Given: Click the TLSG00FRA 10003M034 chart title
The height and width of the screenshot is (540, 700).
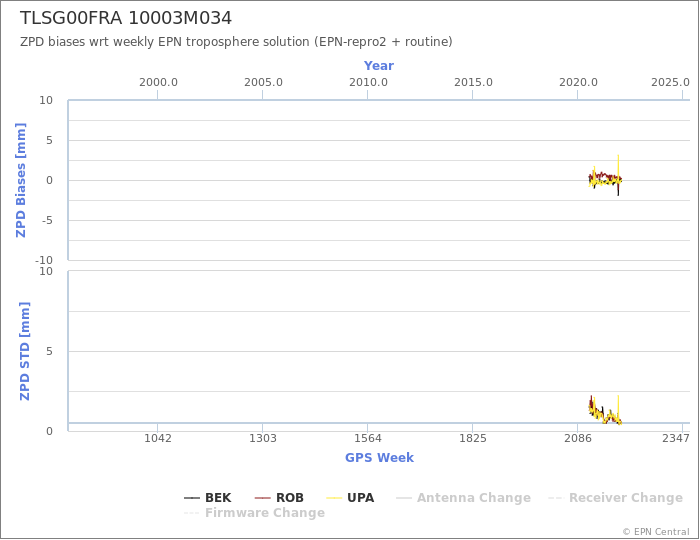Looking at the screenshot, I should click(126, 18).
